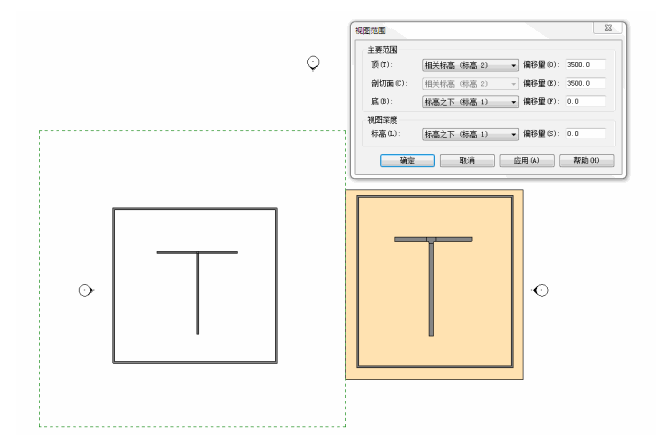670x435 pixels.
Task: Click the 底 offset field showing 0.0
Action: pos(585,100)
